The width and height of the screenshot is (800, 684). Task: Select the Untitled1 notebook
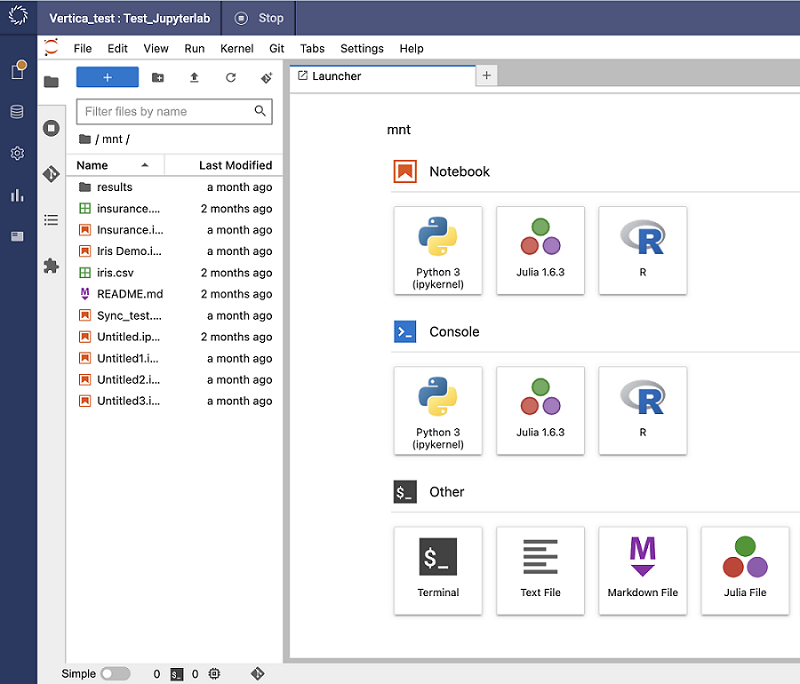click(175, 359)
